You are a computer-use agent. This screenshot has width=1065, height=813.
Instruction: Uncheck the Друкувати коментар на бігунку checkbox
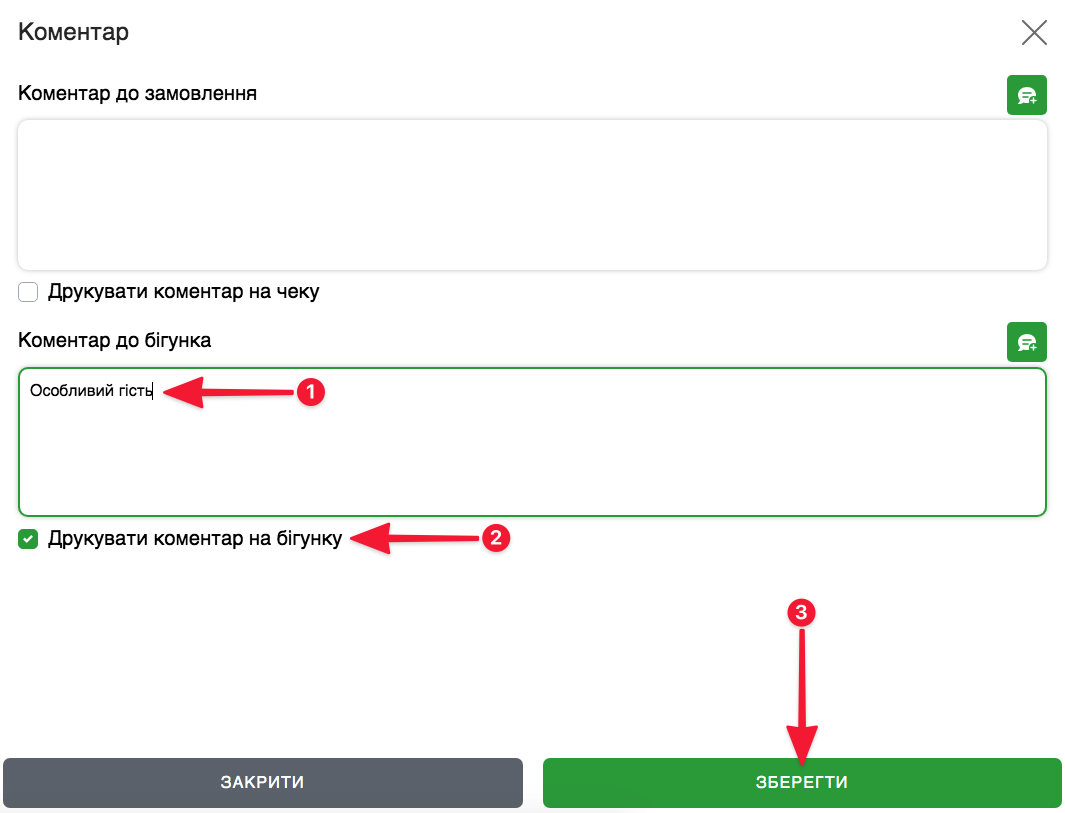pyautogui.click(x=28, y=540)
